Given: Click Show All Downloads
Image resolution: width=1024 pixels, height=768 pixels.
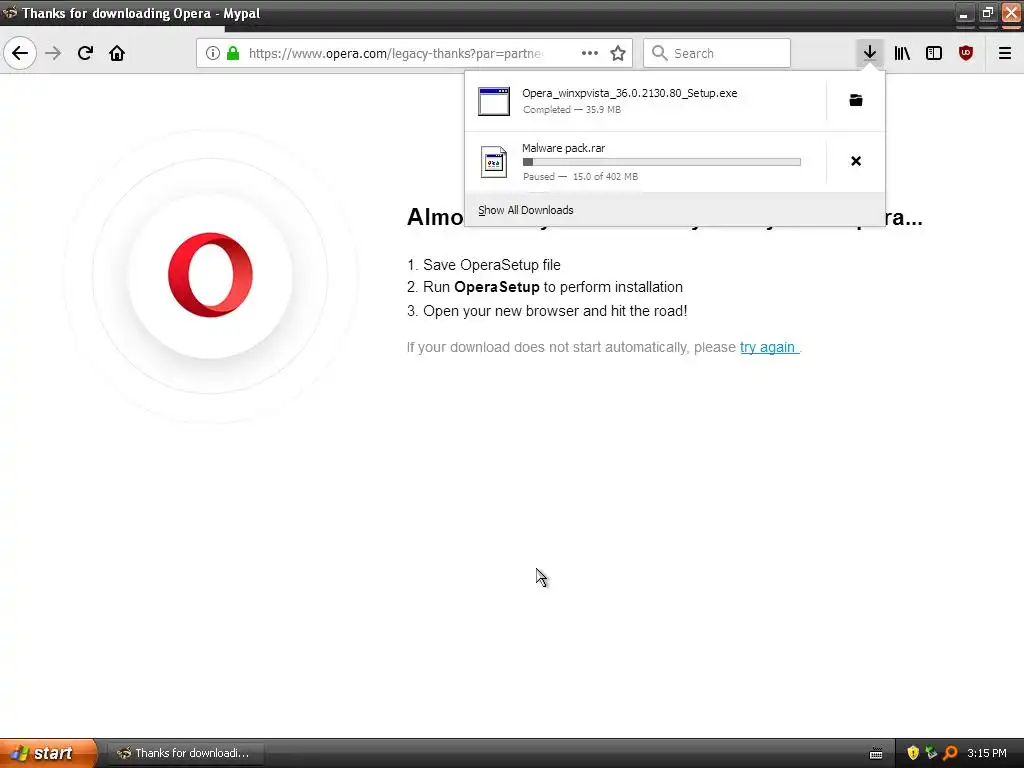Looking at the screenshot, I should tap(526, 210).
